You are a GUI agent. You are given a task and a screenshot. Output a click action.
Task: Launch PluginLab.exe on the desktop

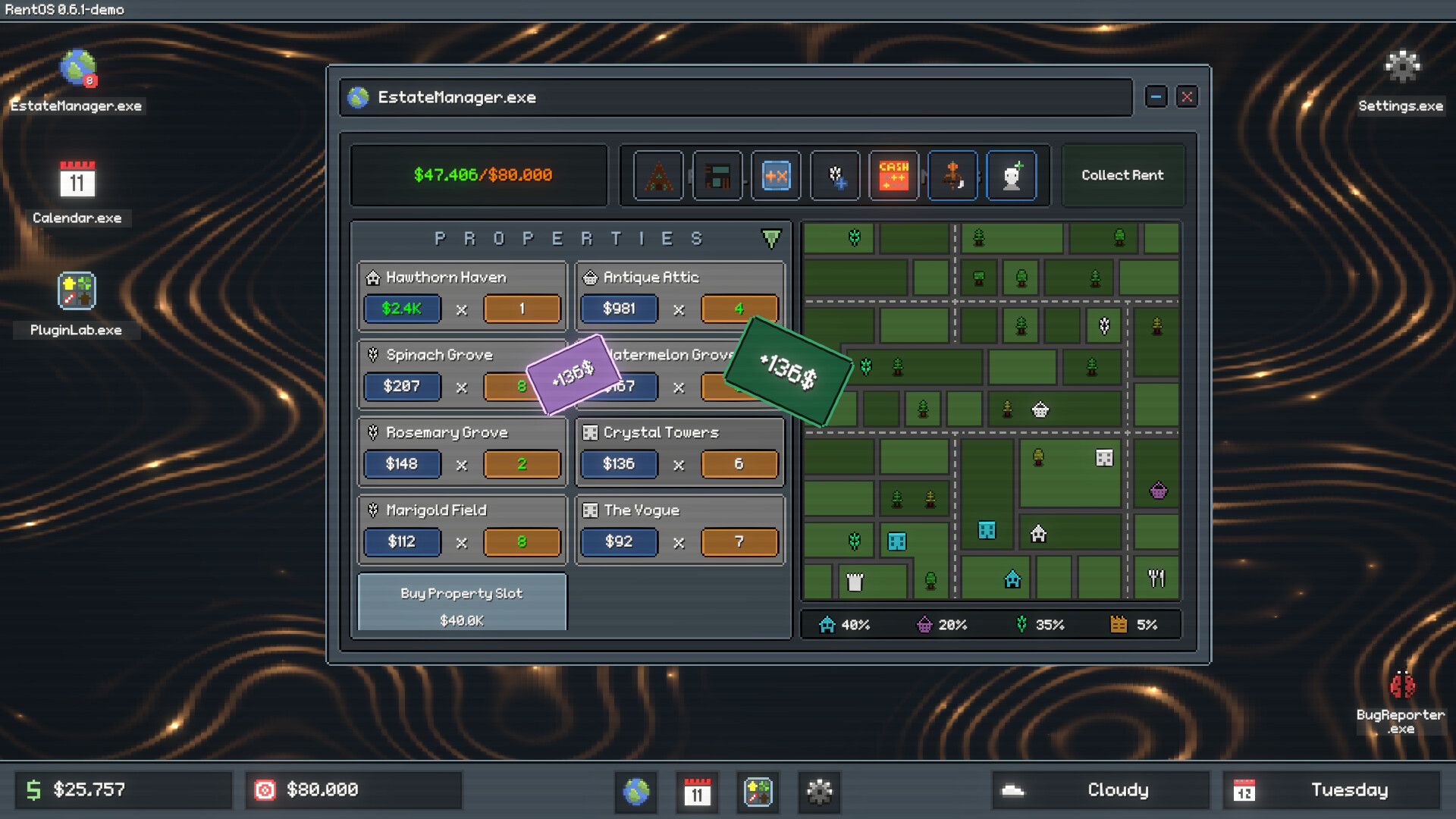click(77, 291)
